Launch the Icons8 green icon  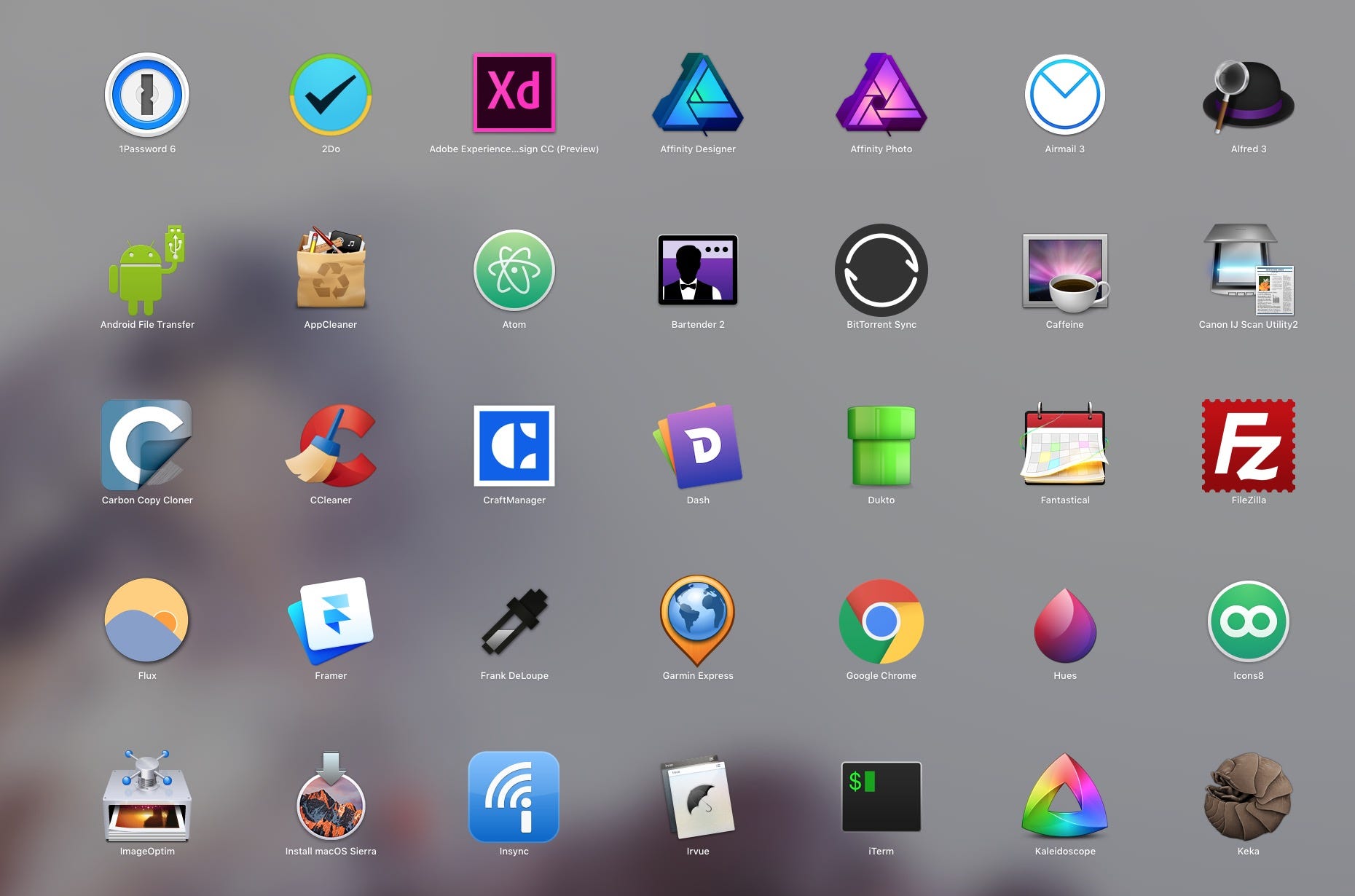coord(1249,621)
